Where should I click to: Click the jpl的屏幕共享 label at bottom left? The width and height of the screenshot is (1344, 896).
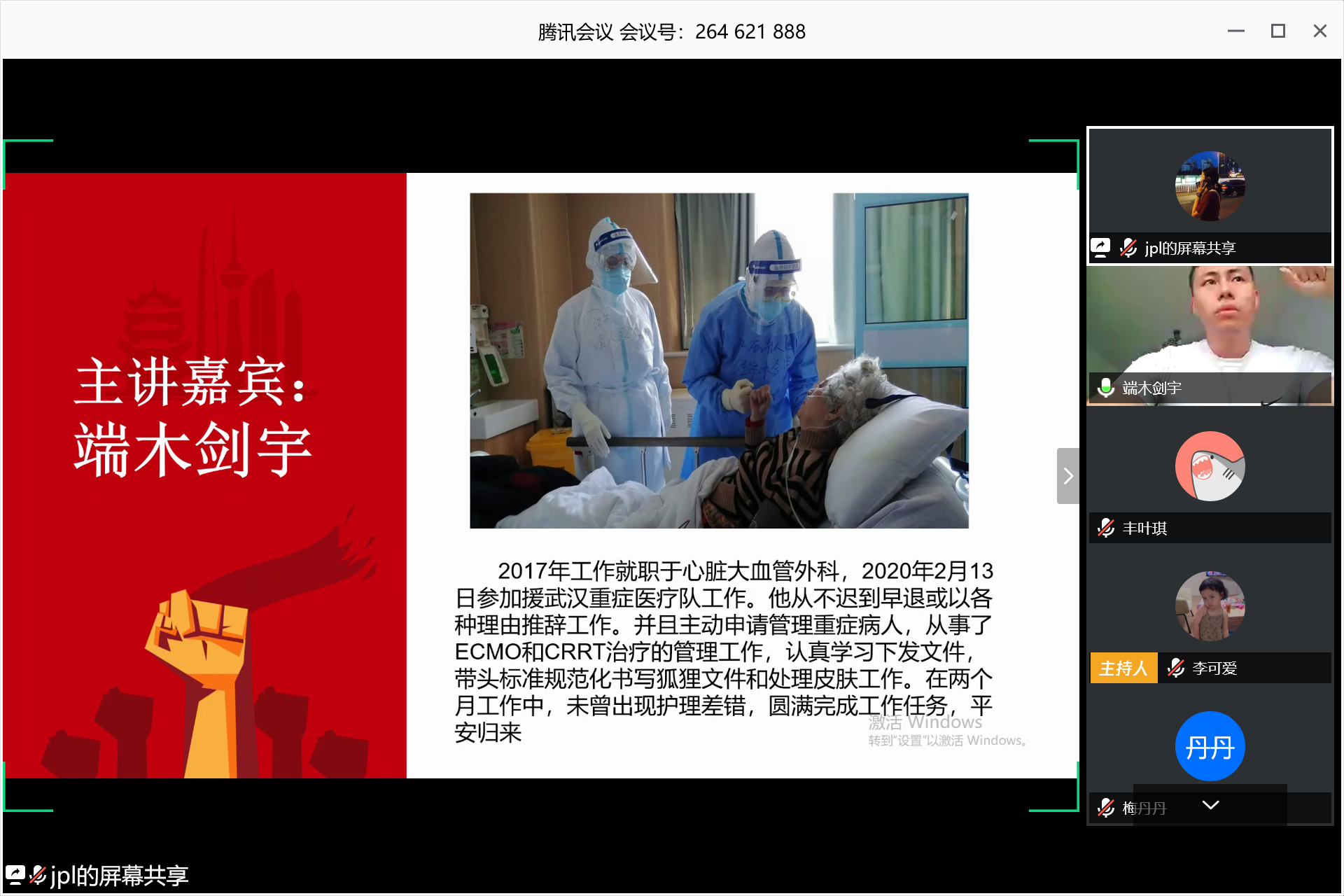(x=119, y=875)
